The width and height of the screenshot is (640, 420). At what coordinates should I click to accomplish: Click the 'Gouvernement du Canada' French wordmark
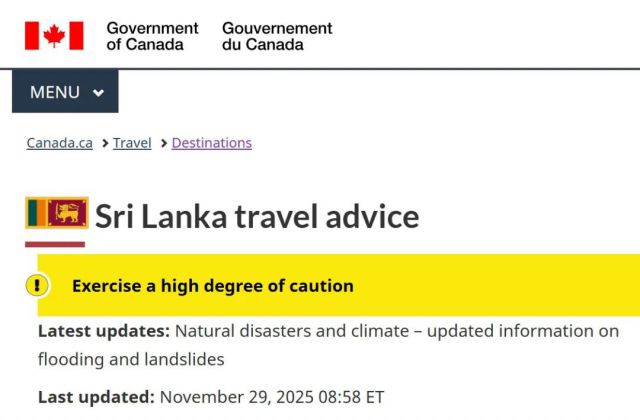277,36
